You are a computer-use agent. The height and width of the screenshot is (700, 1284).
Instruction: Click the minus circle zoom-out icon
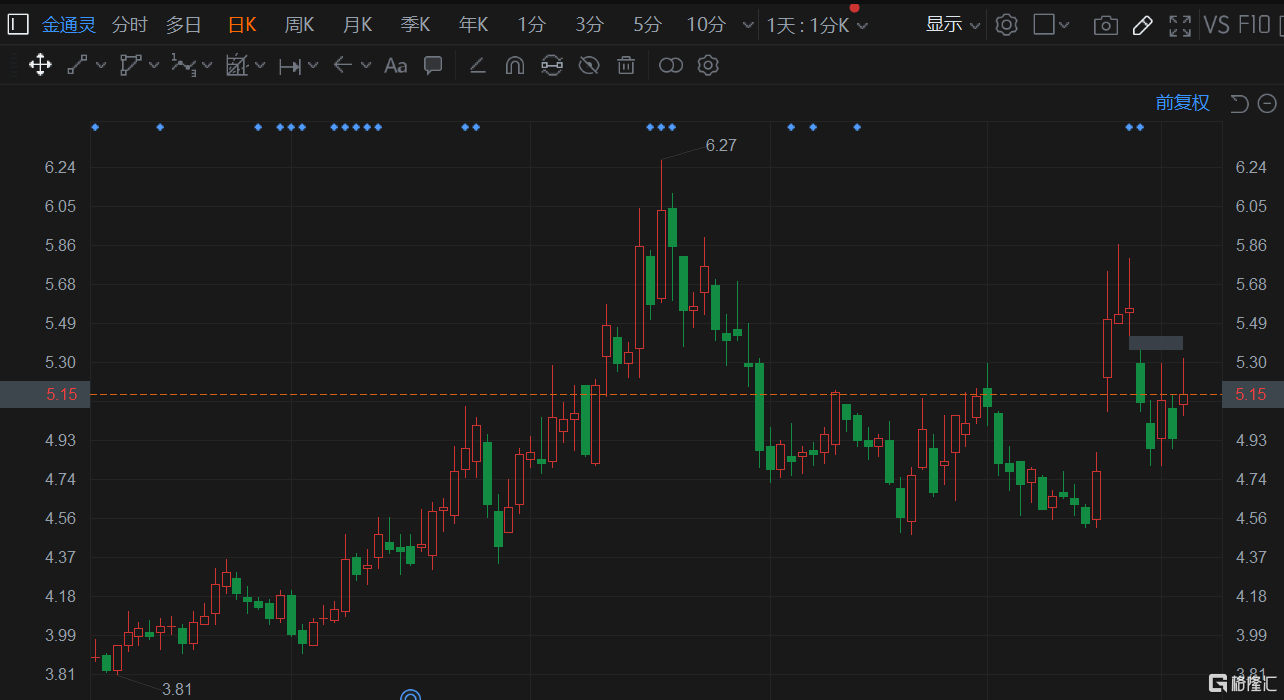[1267, 103]
